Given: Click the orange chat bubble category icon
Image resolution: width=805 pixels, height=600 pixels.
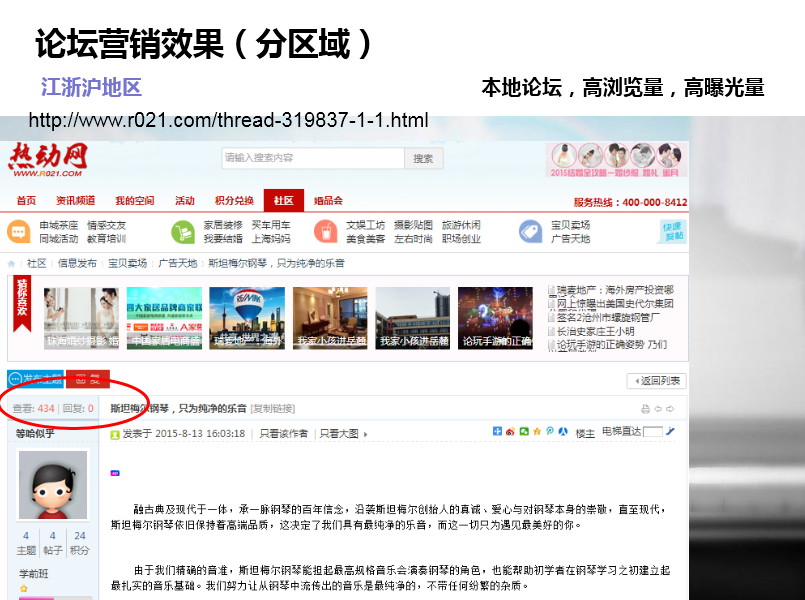Looking at the screenshot, I should (18, 231).
